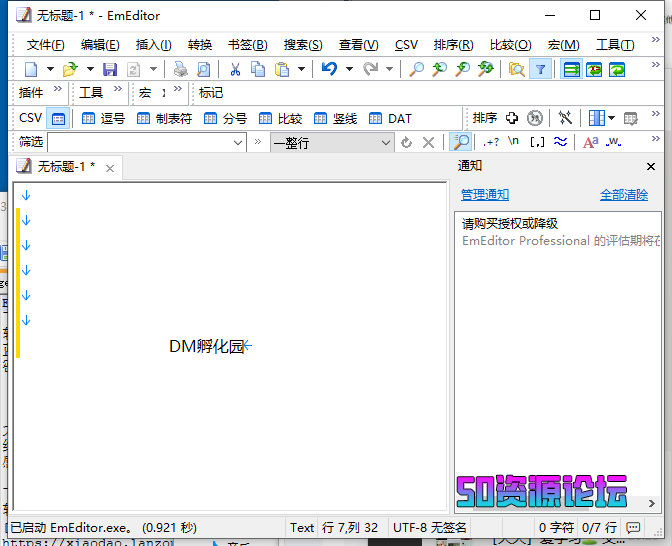Switch to 逗号 comma-separated mode
672x546 pixels.
click(x=103, y=118)
